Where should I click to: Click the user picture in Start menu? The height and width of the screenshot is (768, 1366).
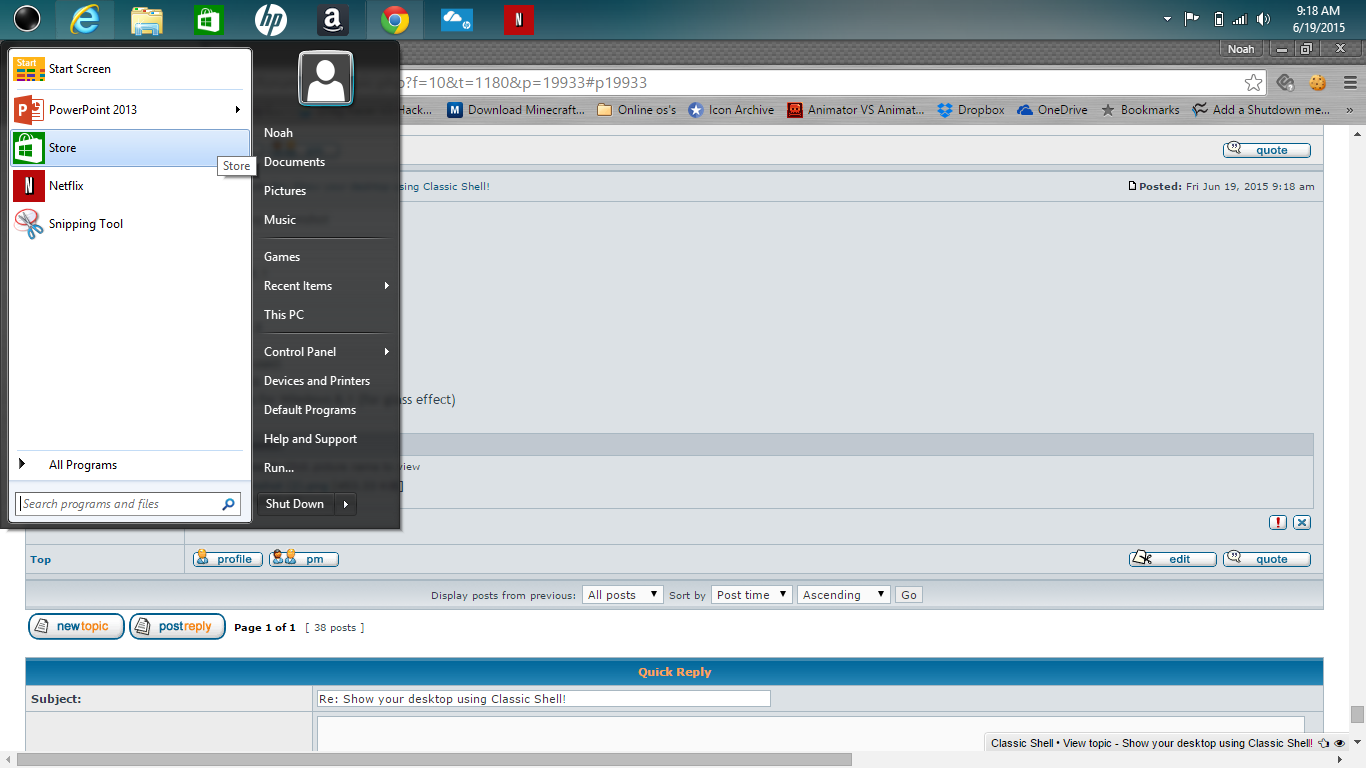[325, 79]
